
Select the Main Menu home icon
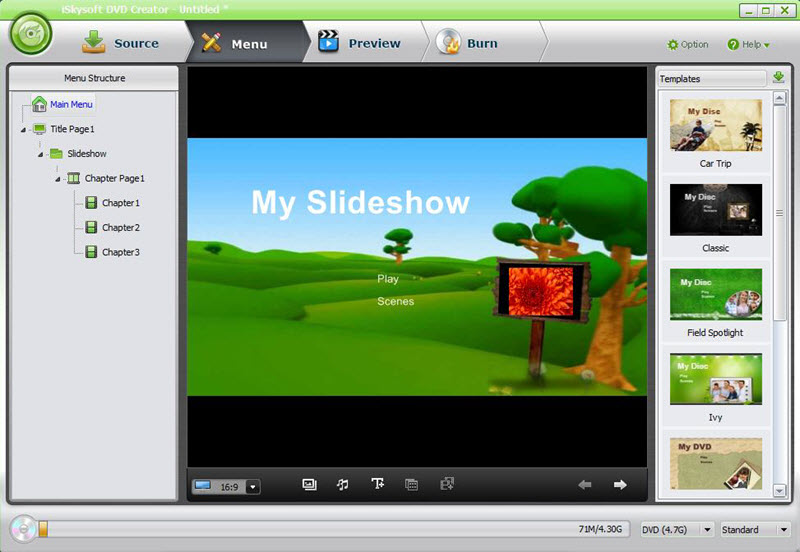click(x=39, y=104)
